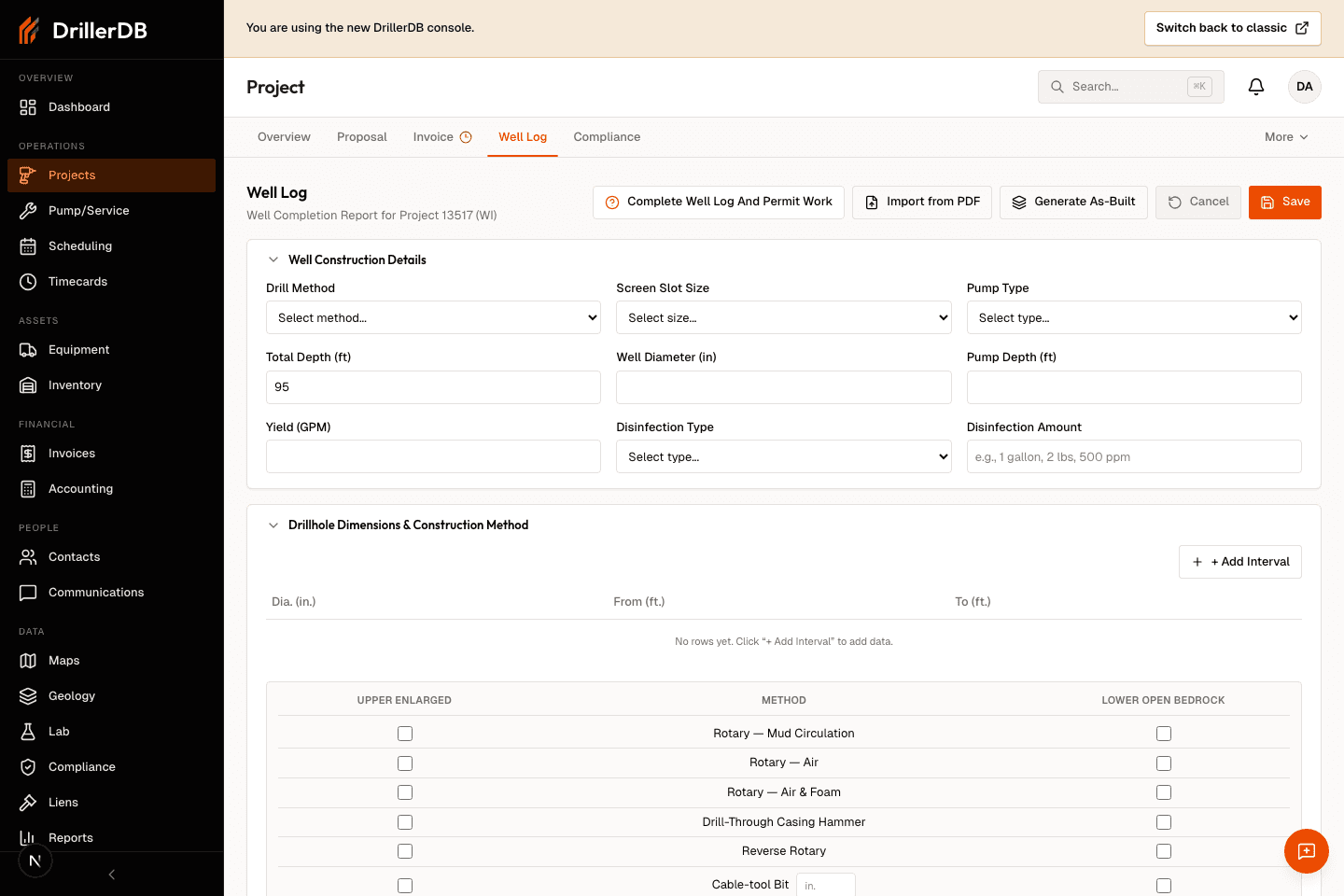Open the DA user avatar menu
Viewport: 1344px width, 896px height.
(x=1305, y=87)
